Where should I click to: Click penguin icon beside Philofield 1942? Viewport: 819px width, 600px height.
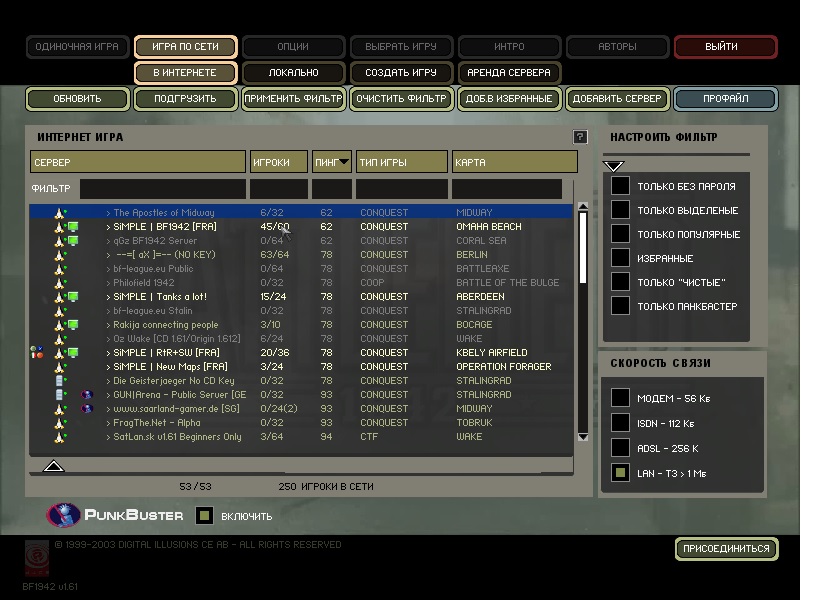60,283
